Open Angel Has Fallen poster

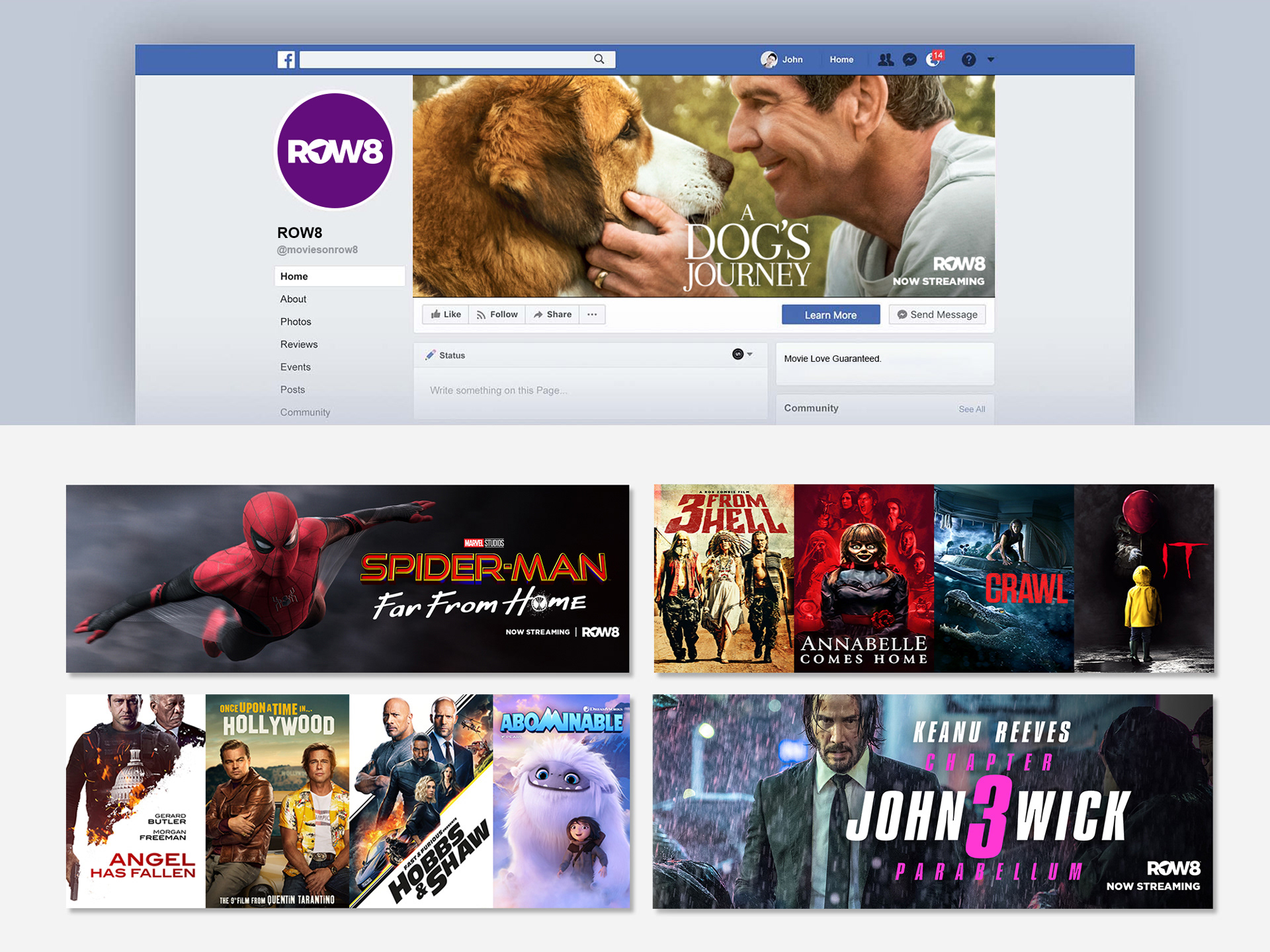[136, 801]
